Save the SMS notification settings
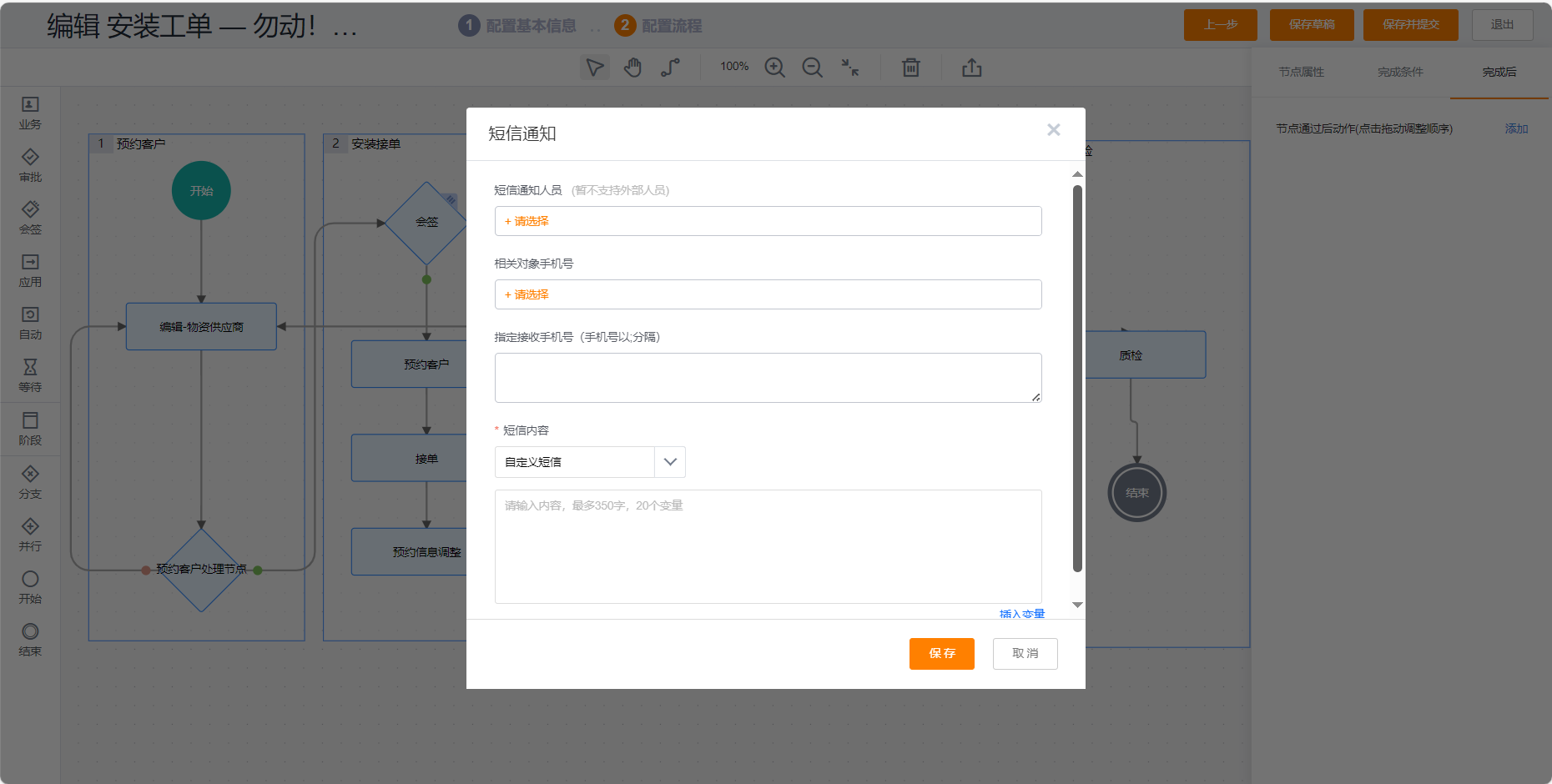The height and width of the screenshot is (784, 1552). (x=942, y=654)
